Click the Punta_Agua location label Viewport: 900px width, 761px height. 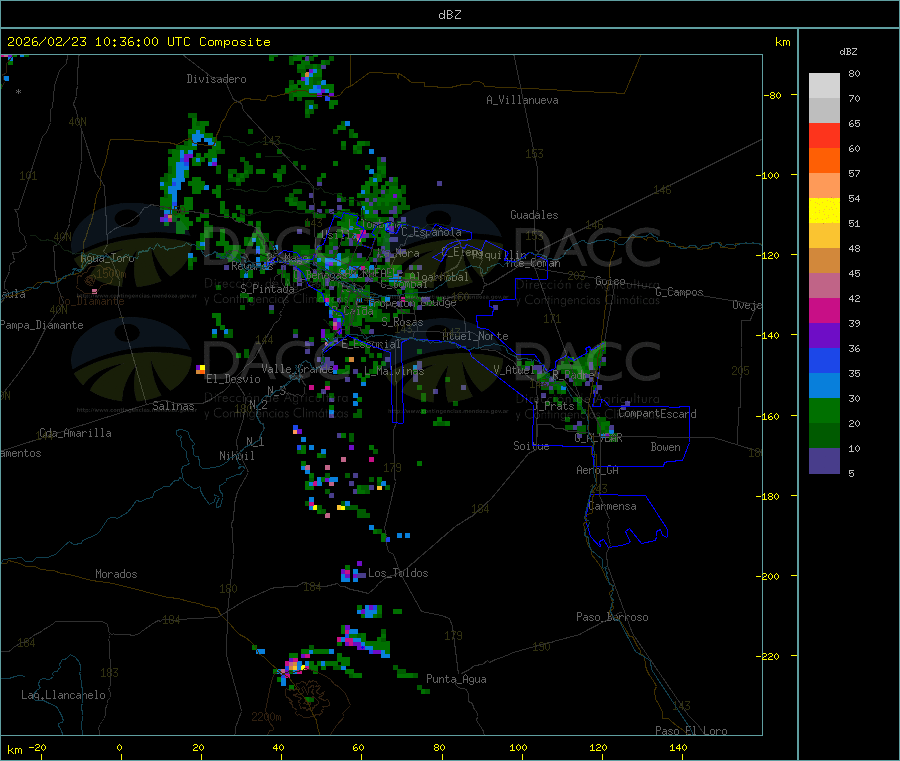[456, 679]
